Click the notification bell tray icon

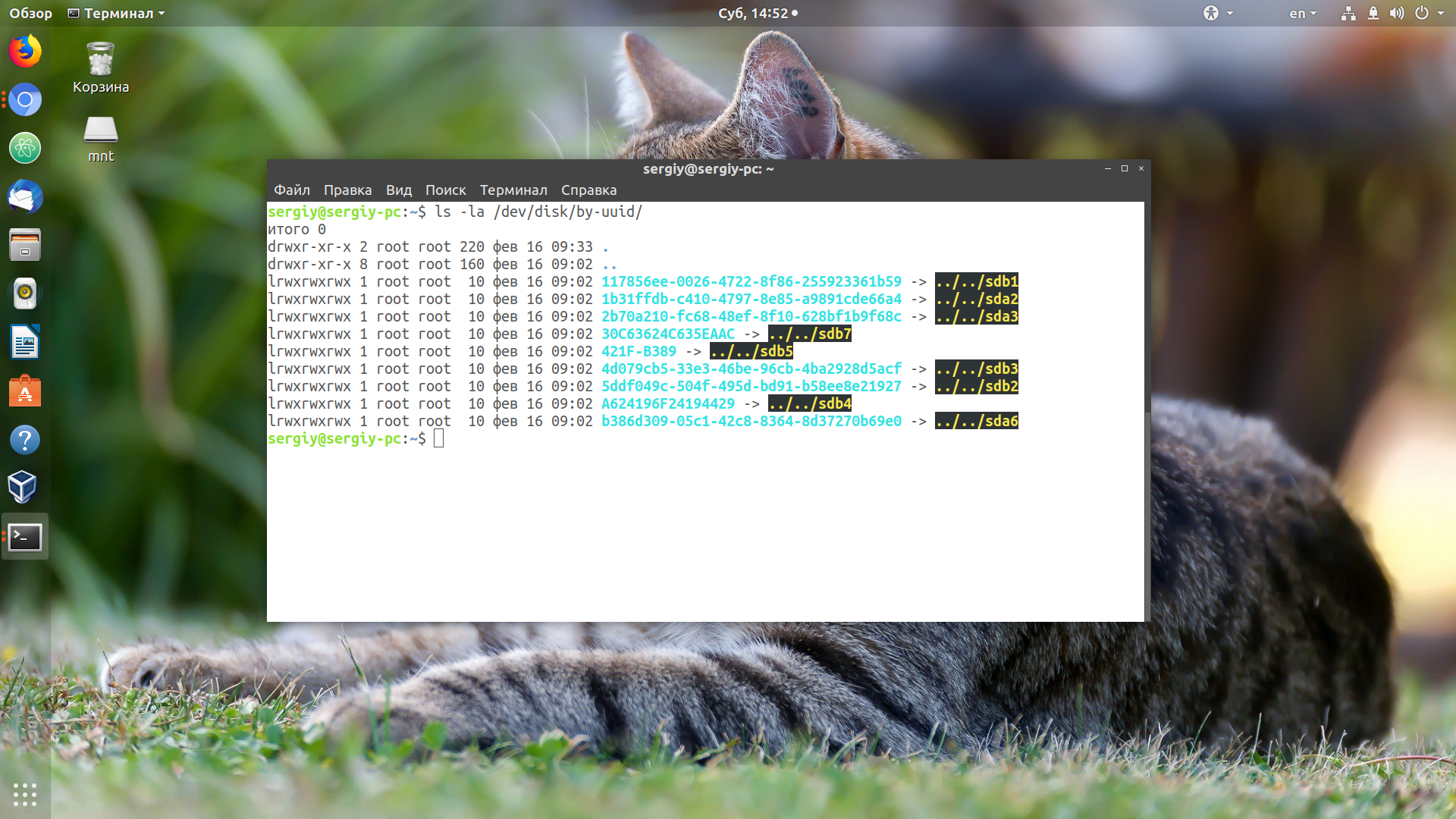pyautogui.click(x=1373, y=13)
